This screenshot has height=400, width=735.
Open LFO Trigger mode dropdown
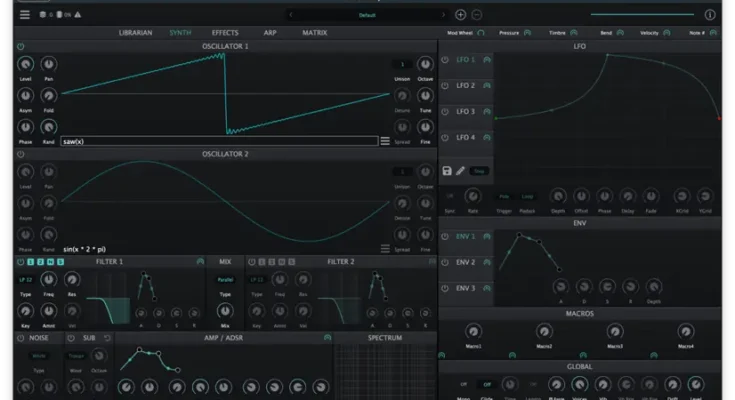pos(504,196)
